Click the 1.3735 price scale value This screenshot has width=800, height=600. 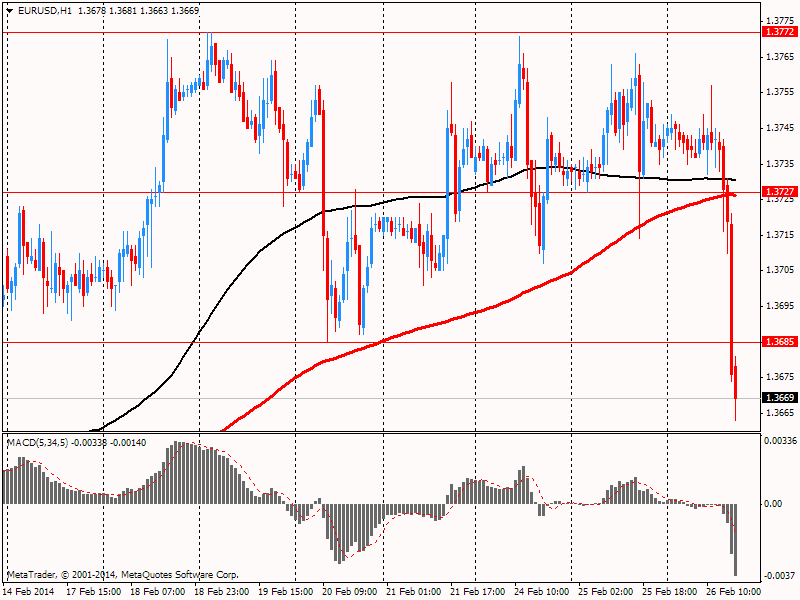pyautogui.click(x=780, y=164)
